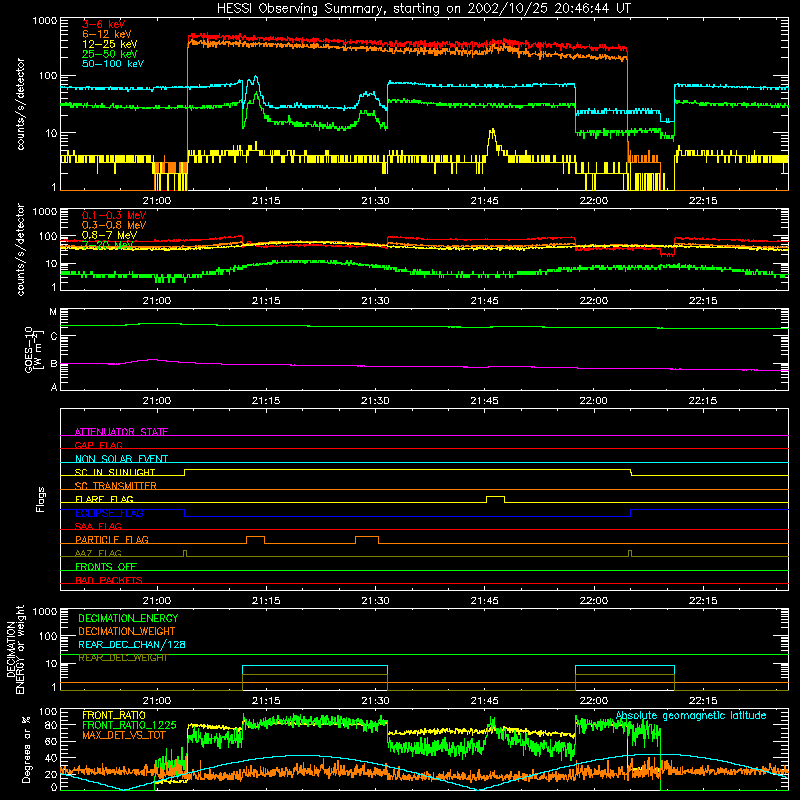Screen dimensions: 800x800
Task: Click the NON_SOLAR_EVENT flag label
Action: [x=121, y=459]
